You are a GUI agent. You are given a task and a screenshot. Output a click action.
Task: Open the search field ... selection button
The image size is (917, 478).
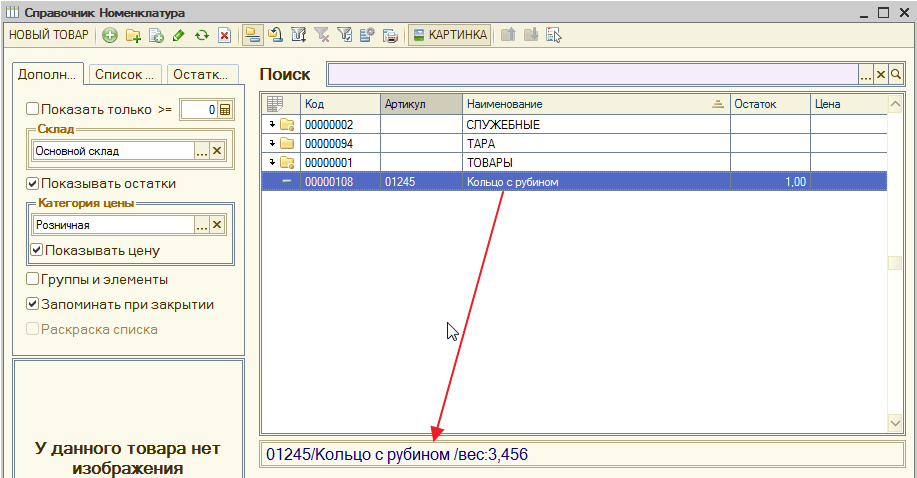[x=866, y=74]
